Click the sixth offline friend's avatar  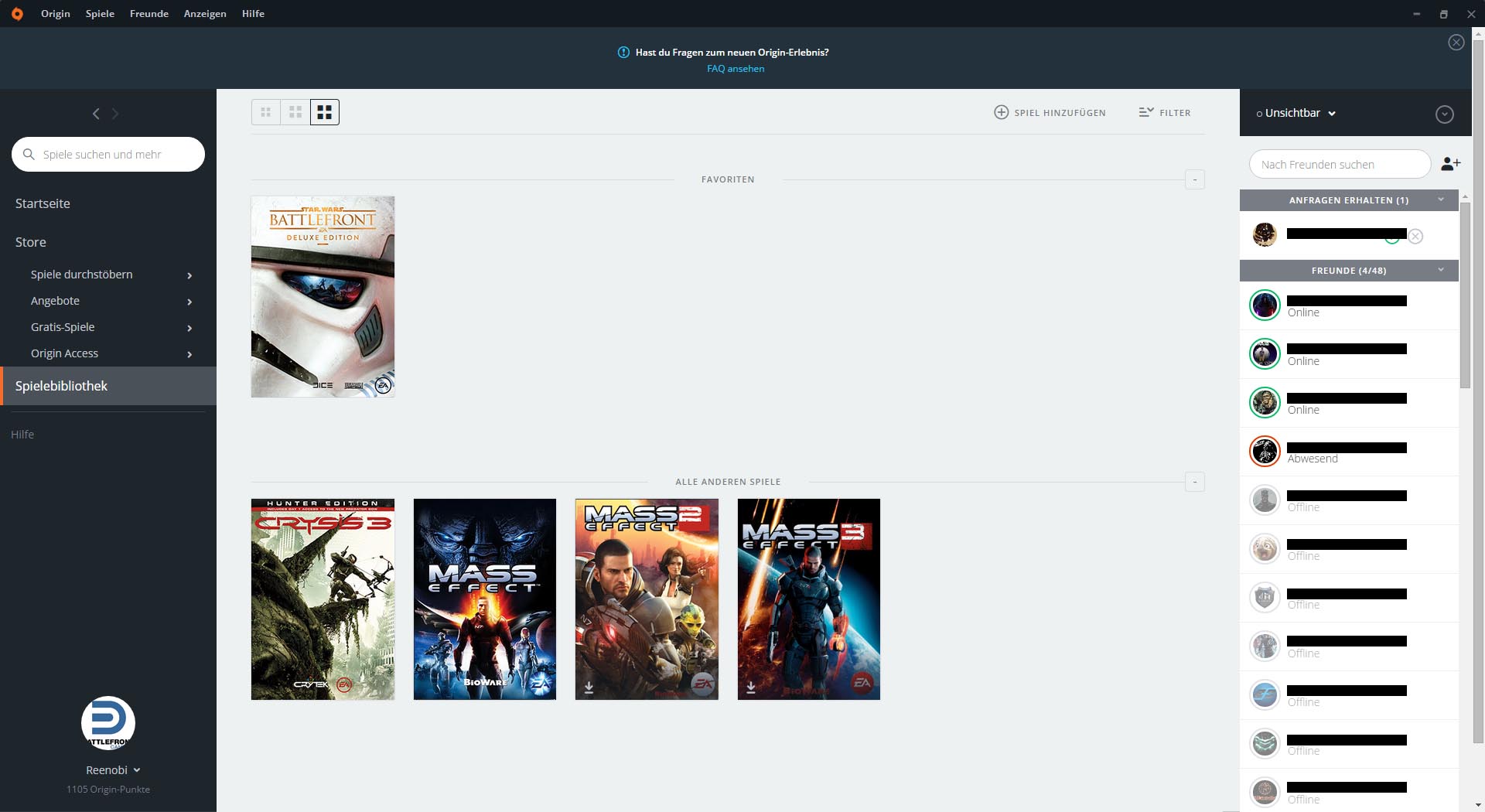[1265, 744]
